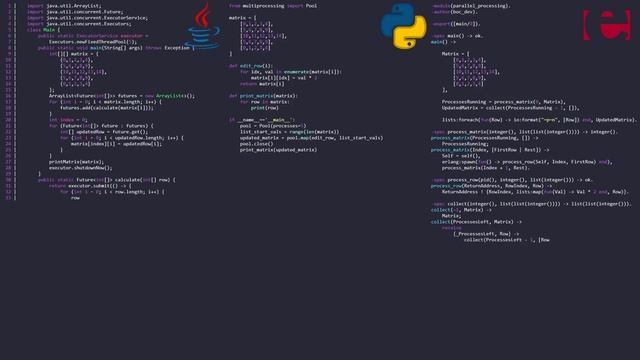The height and width of the screenshot is (360, 640).
Task: Click 'int[] updatedRow = future.get();' line
Action: (x=104, y=132)
